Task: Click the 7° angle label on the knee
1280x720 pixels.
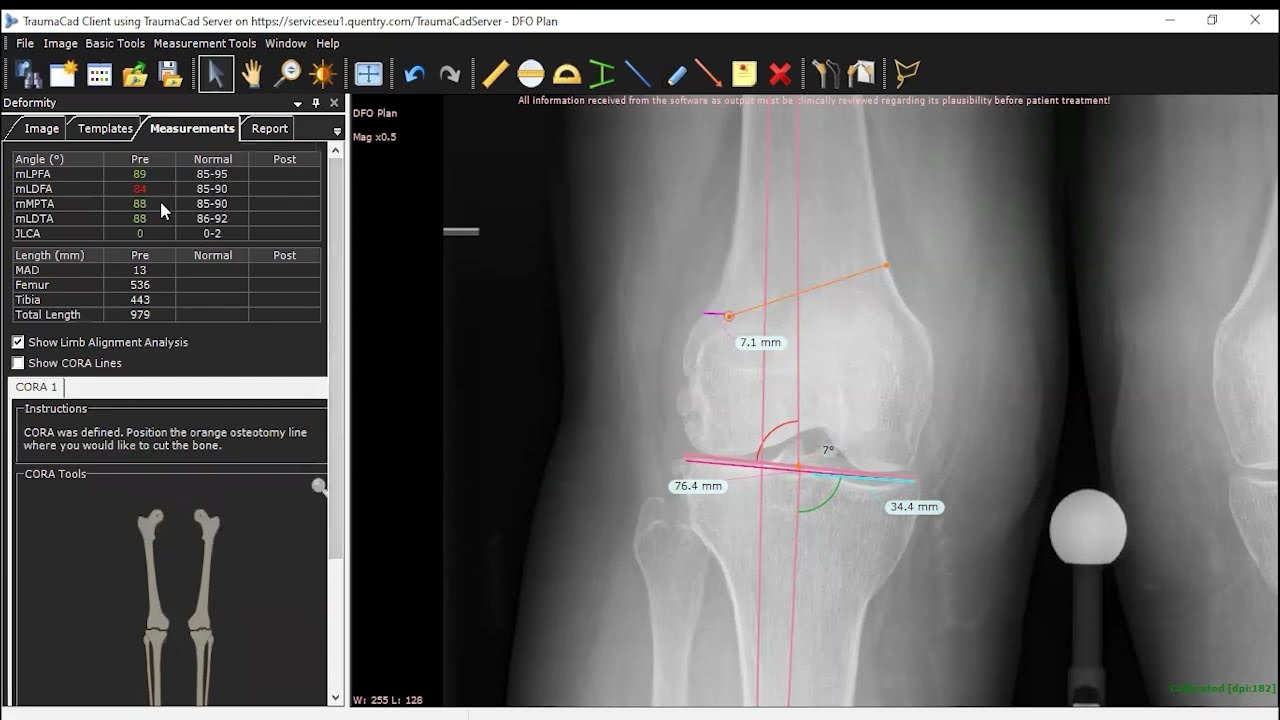Action: tap(828, 450)
